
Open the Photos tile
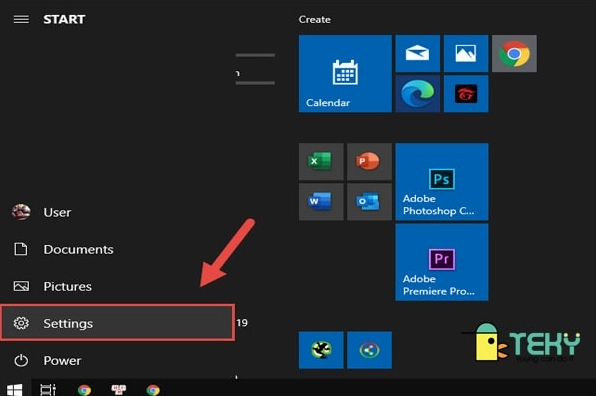(466, 54)
